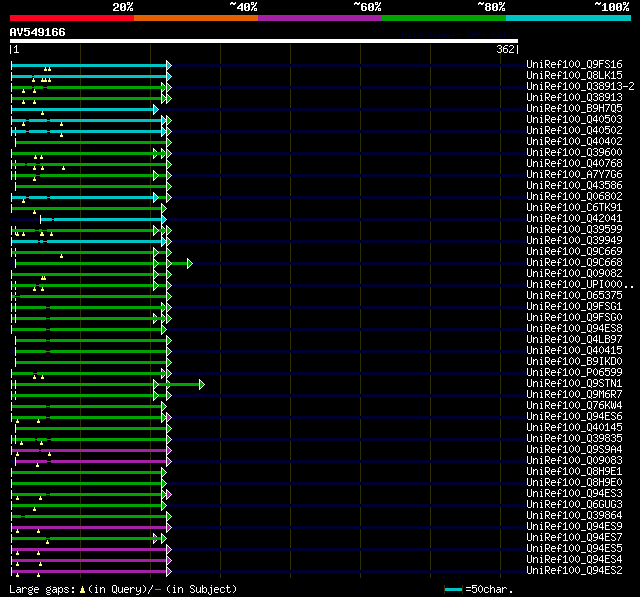This screenshot has width=640, height=597.
Task: Open hit UniRef100_B9H7Q5
Action: (x=574, y=108)
